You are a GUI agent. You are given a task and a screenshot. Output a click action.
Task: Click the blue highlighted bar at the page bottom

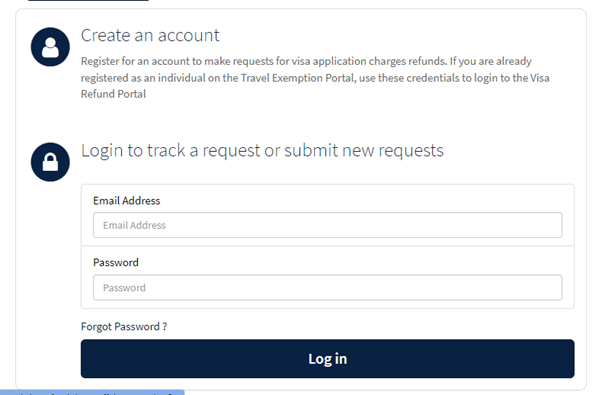point(92,392)
